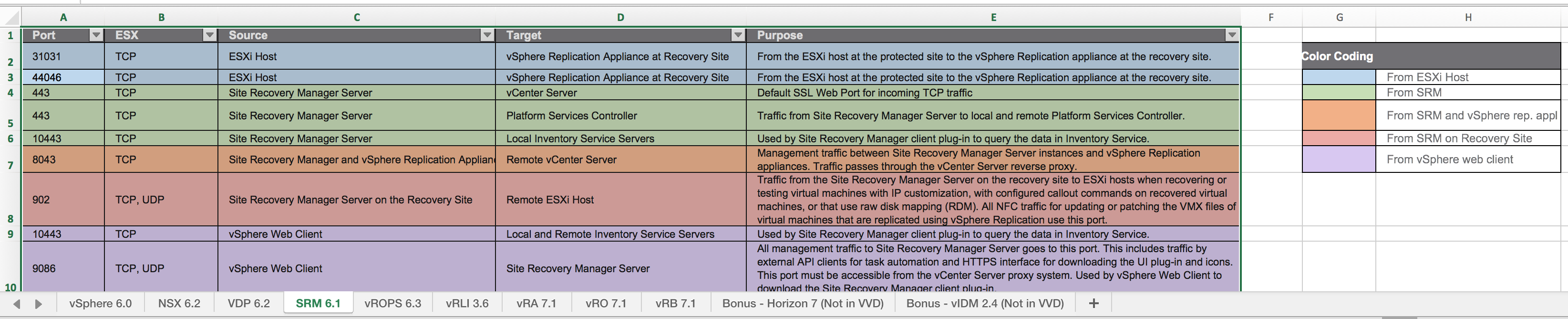Click the 'Local Inventory Service Servers' target cell
The width and height of the screenshot is (1568, 319).
(621, 138)
